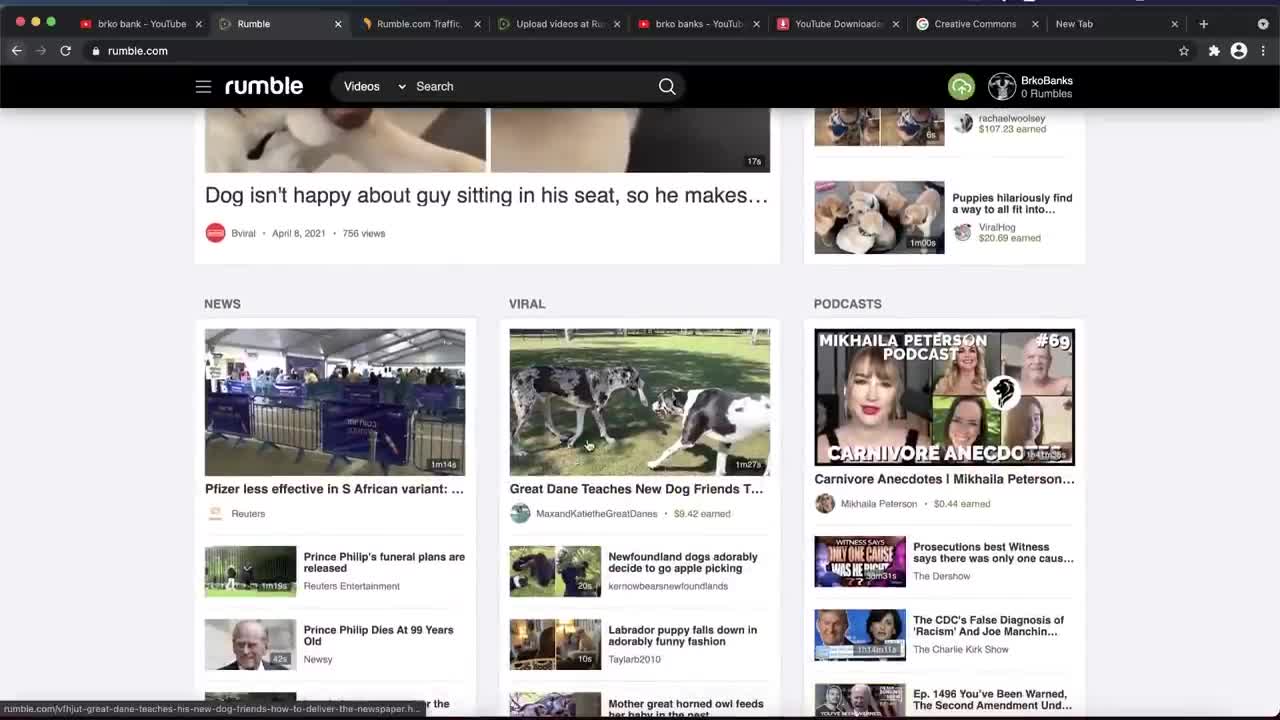
Task: Open the Chrome three-dot menu
Action: pyautogui.click(x=1265, y=51)
